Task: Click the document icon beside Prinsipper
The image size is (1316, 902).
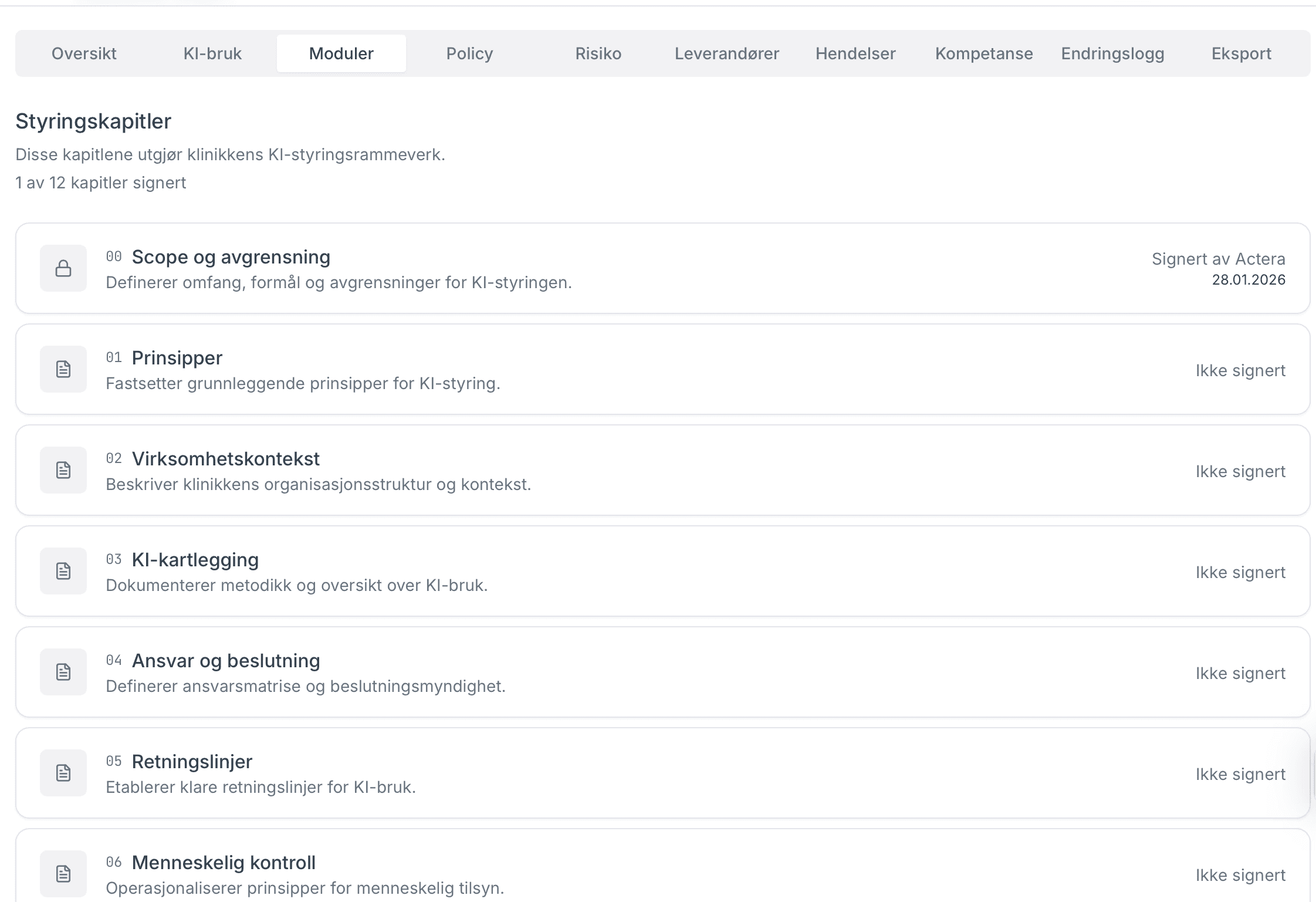Action: click(x=63, y=369)
